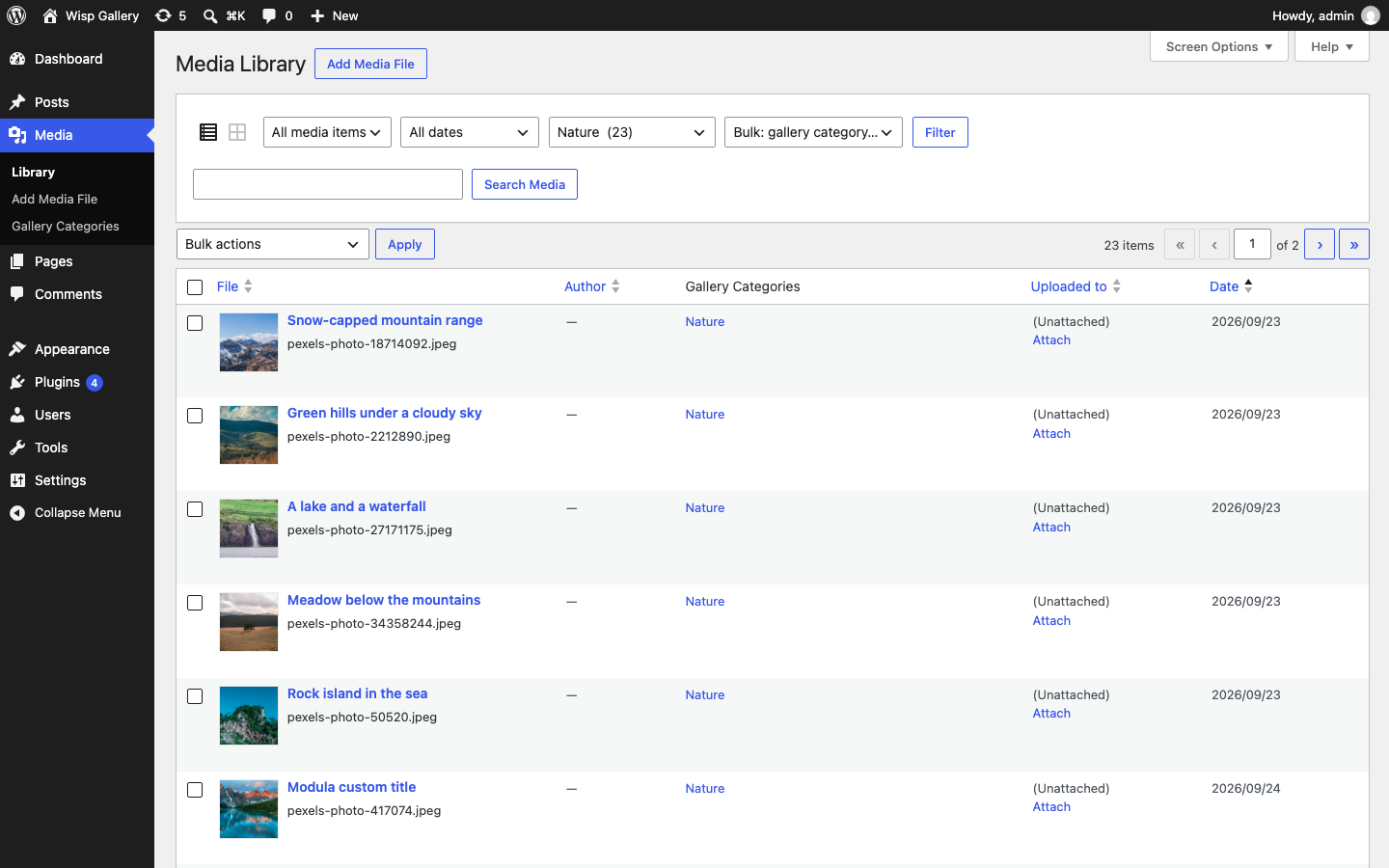Click the Search Media button

click(525, 184)
